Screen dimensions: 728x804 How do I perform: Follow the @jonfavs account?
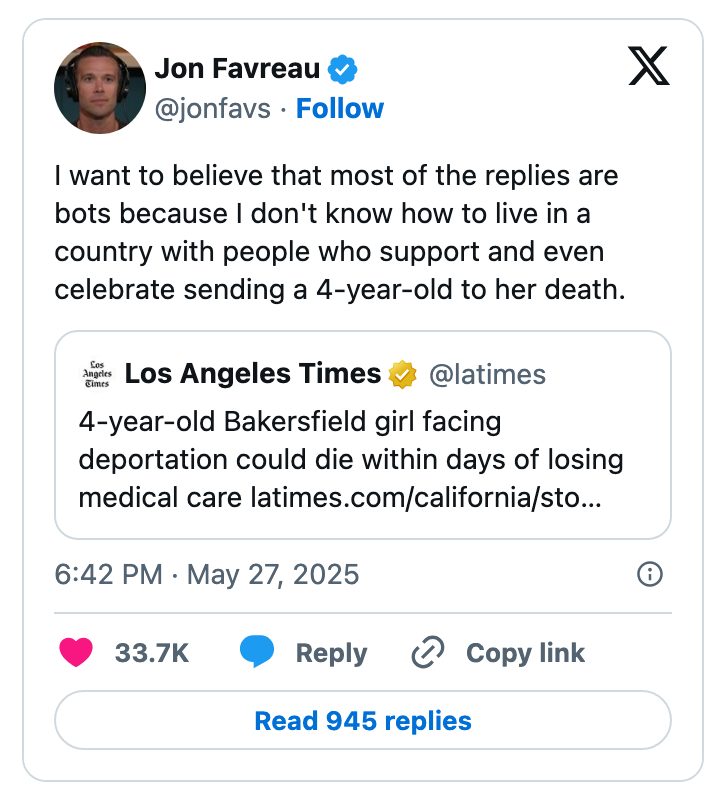[340, 109]
